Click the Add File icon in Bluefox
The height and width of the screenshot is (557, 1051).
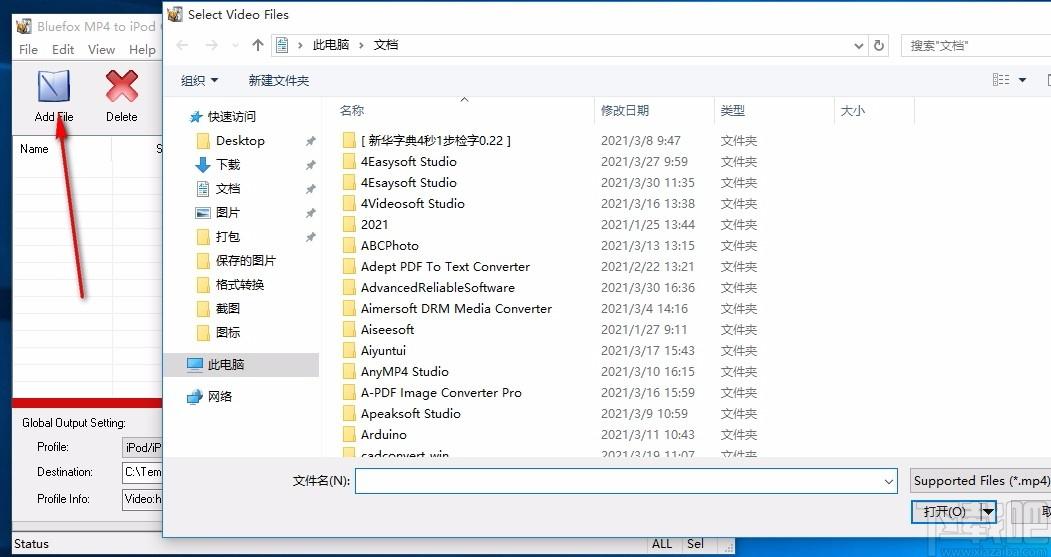click(54, 86)
